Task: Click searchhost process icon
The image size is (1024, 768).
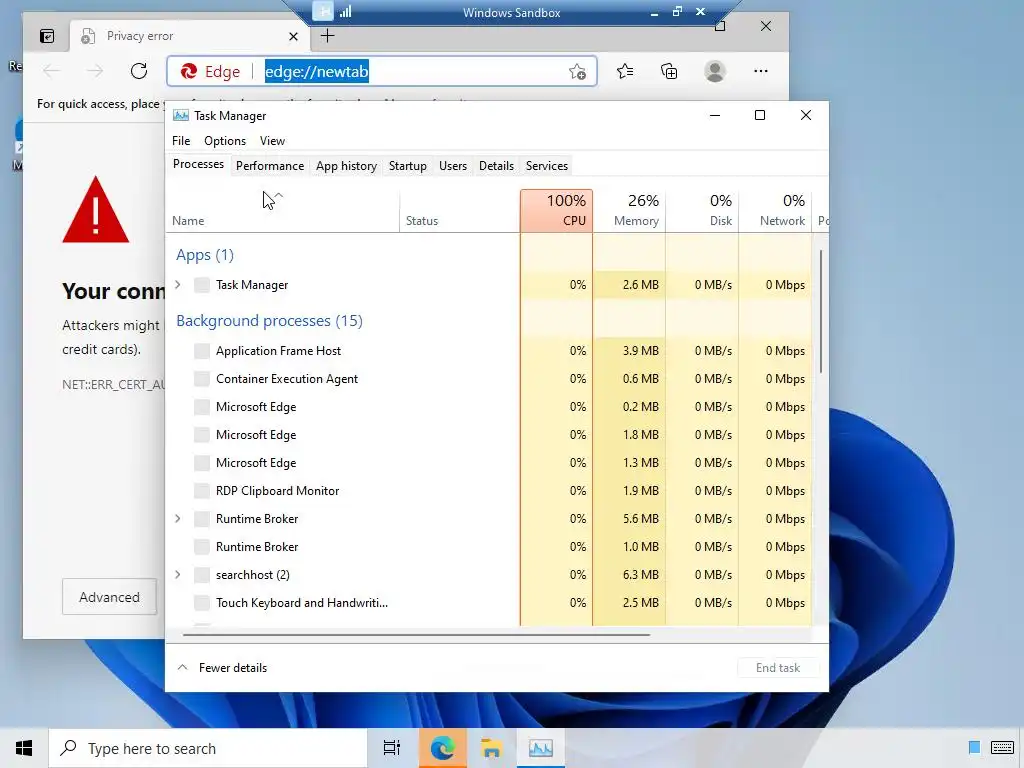Action: (202, 575)
